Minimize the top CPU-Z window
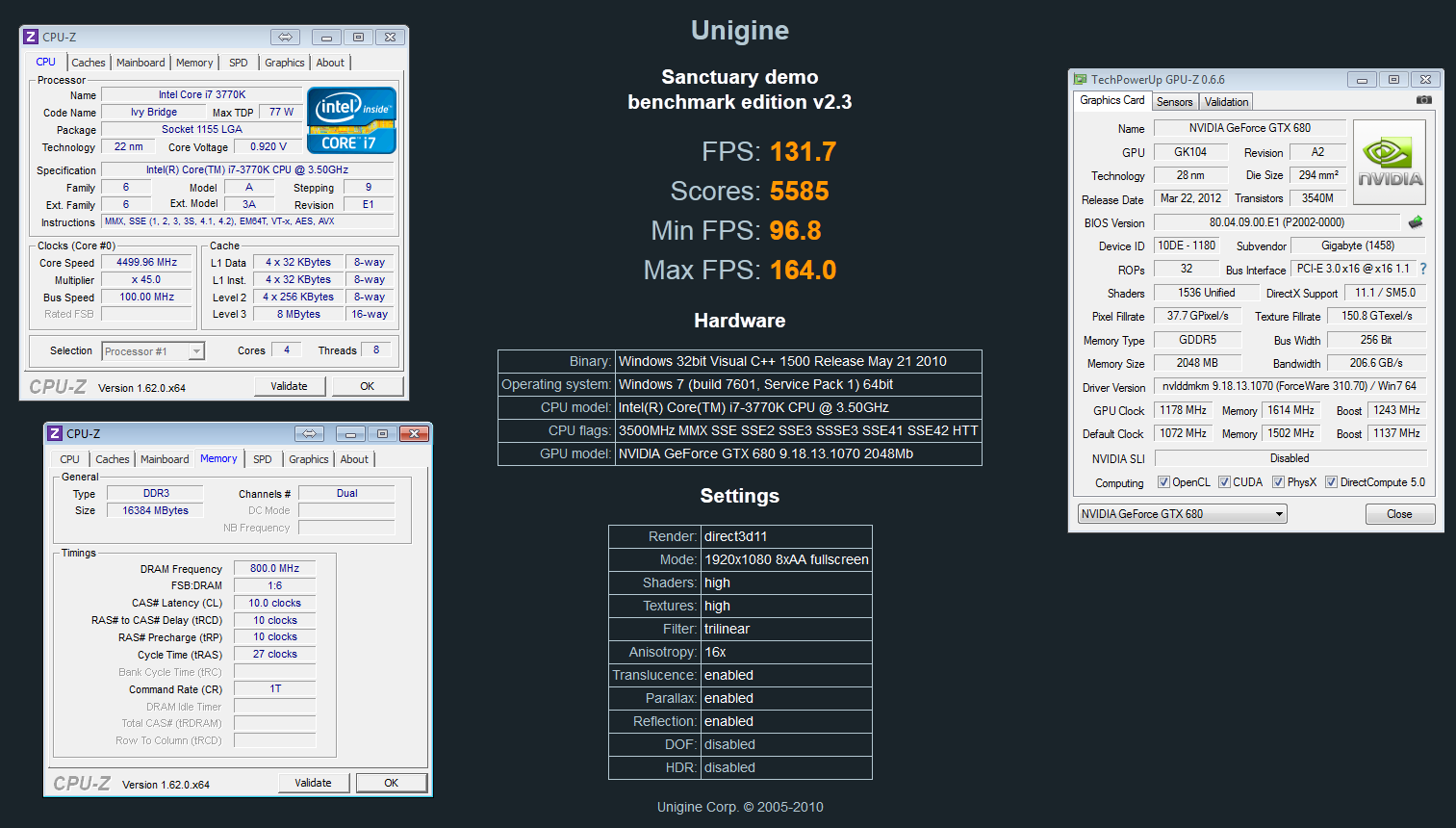Viewport: 1456px width, 828px height. [x=326, y=37]
